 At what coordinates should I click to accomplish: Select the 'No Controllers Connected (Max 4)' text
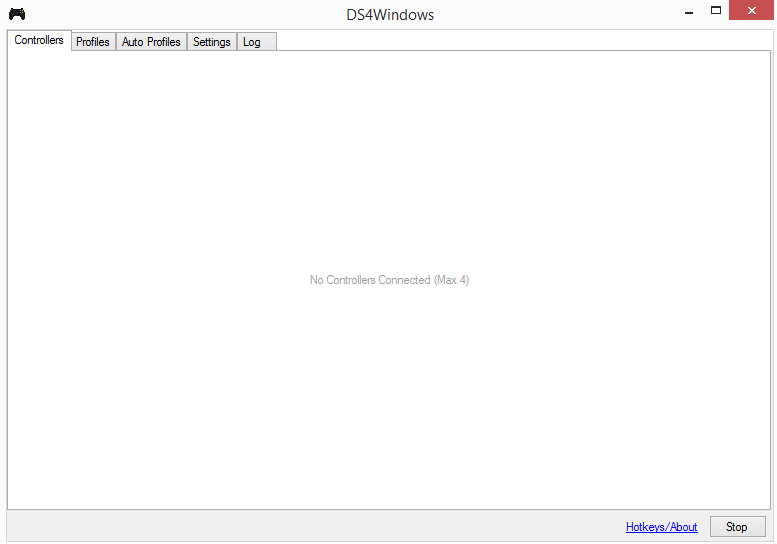click(389, 280)
